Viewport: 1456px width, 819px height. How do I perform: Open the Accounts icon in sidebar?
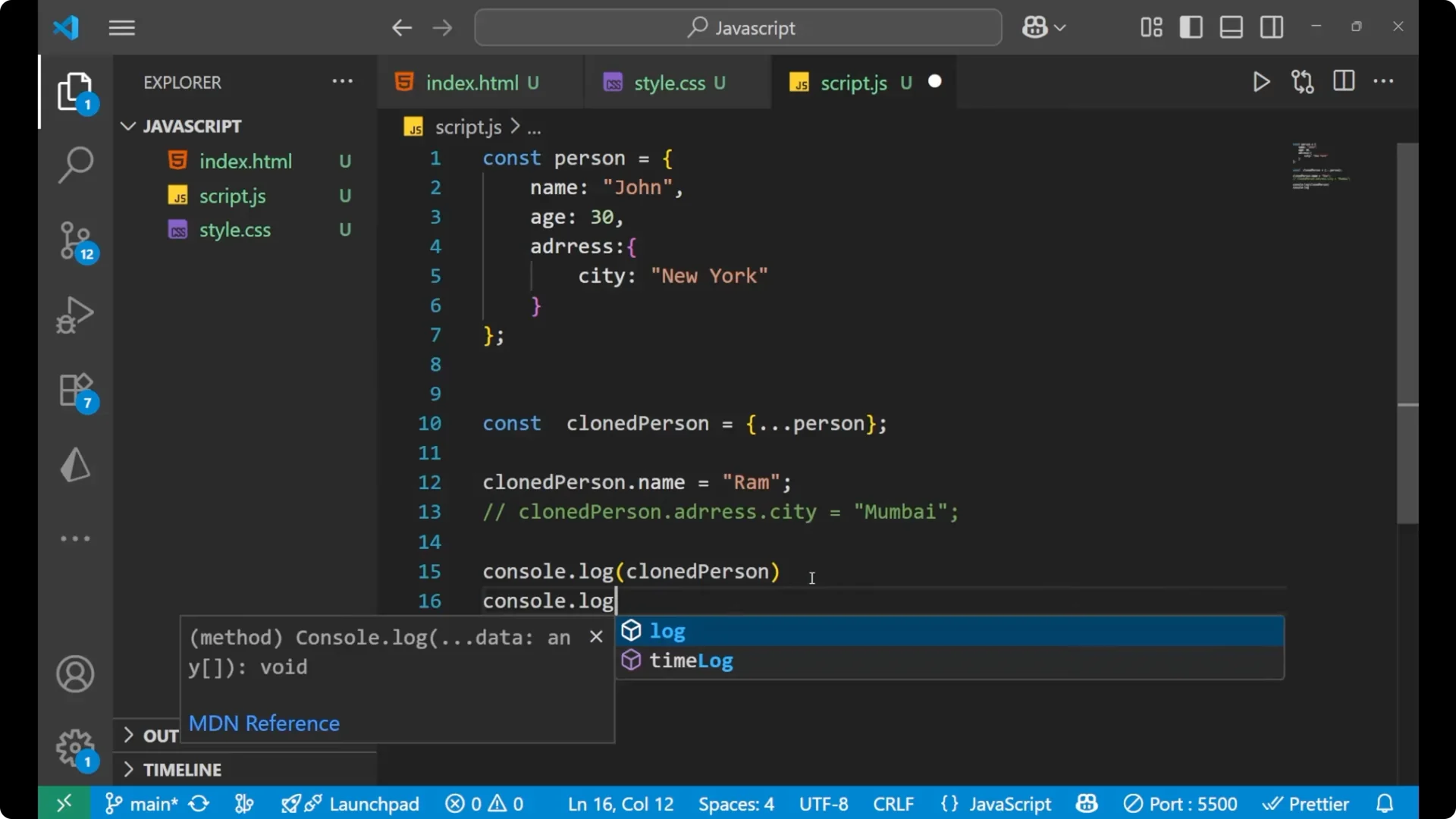pos(74,674)
